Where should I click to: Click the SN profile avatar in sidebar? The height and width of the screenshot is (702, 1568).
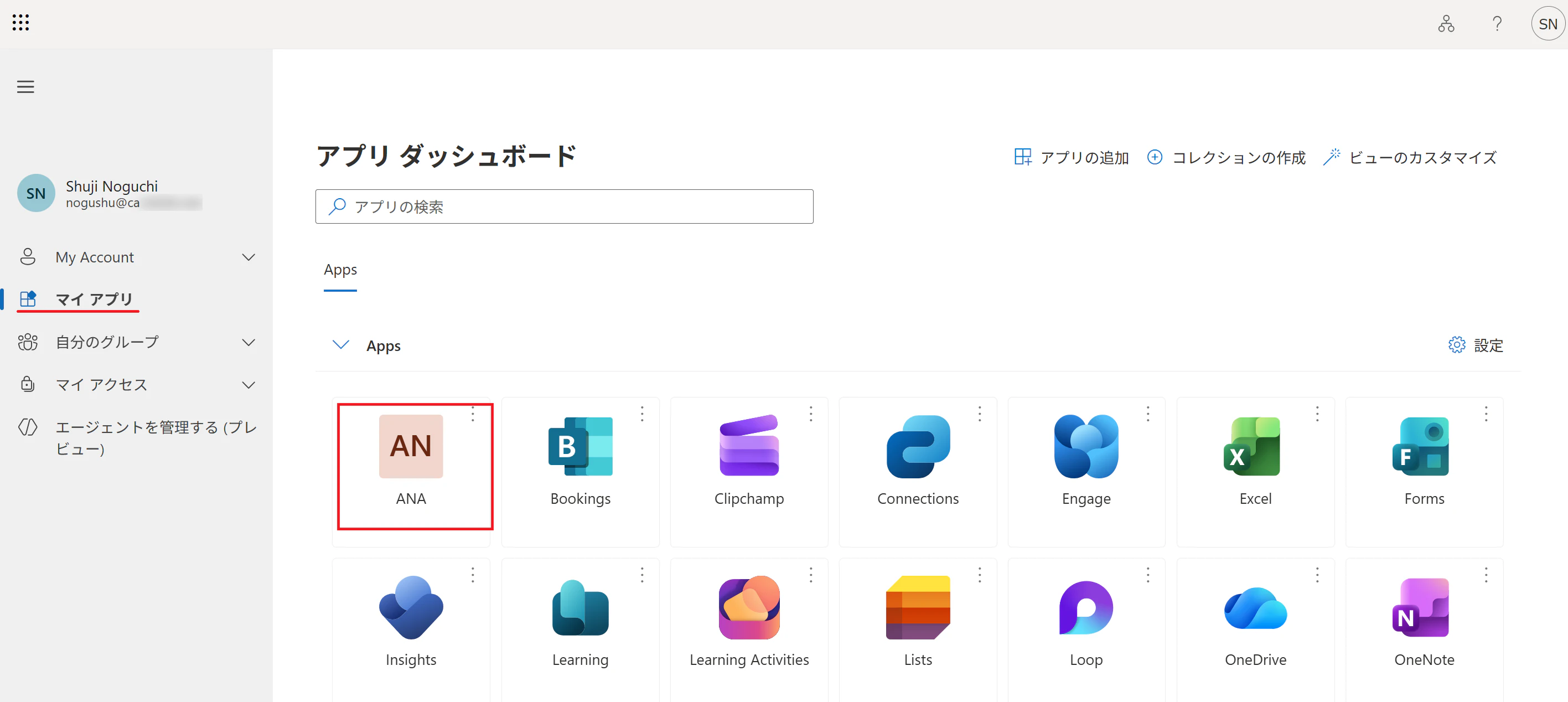click(x=36, y=193)
